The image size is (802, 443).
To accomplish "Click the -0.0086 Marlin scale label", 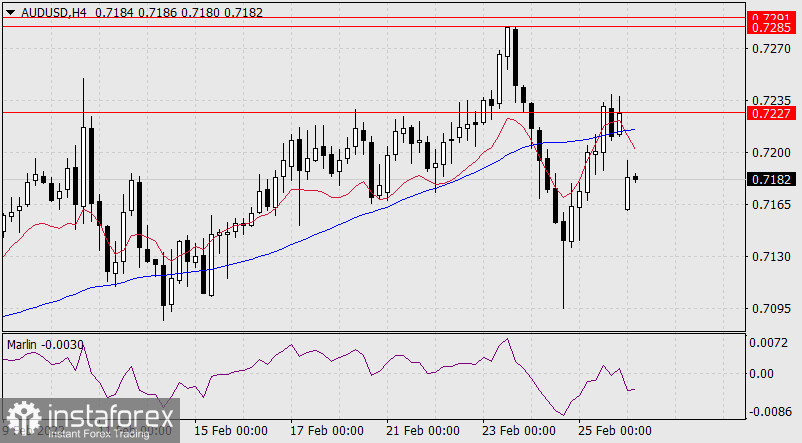I will click(770, 411).
